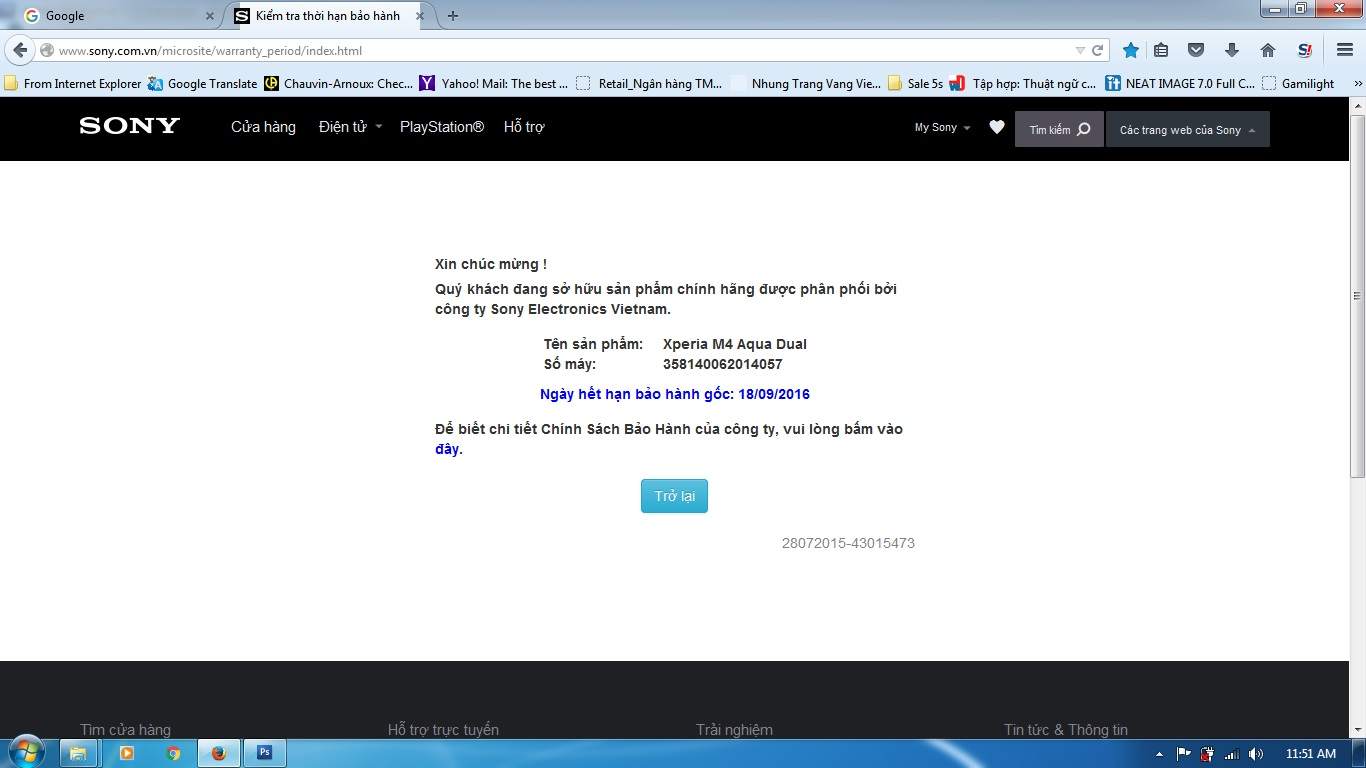Open Windows Explorer from the taskbar
Image resolution: width=1366 pixels, height=768 pixels.
78,753
